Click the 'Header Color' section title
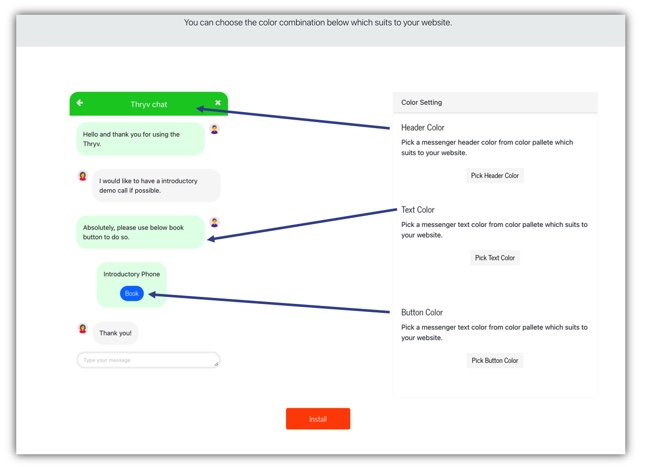Viewport: 647px width, 467px height. (423, 127)
